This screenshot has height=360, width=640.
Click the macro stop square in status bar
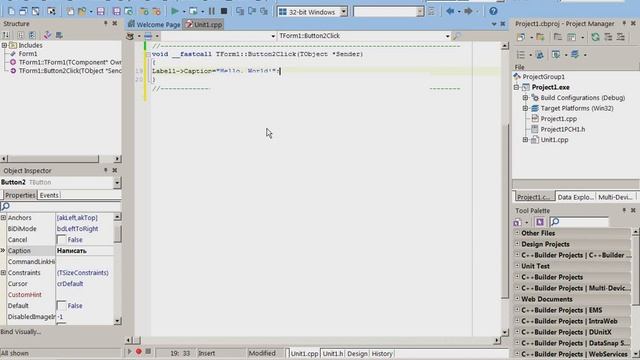point(148,351)
